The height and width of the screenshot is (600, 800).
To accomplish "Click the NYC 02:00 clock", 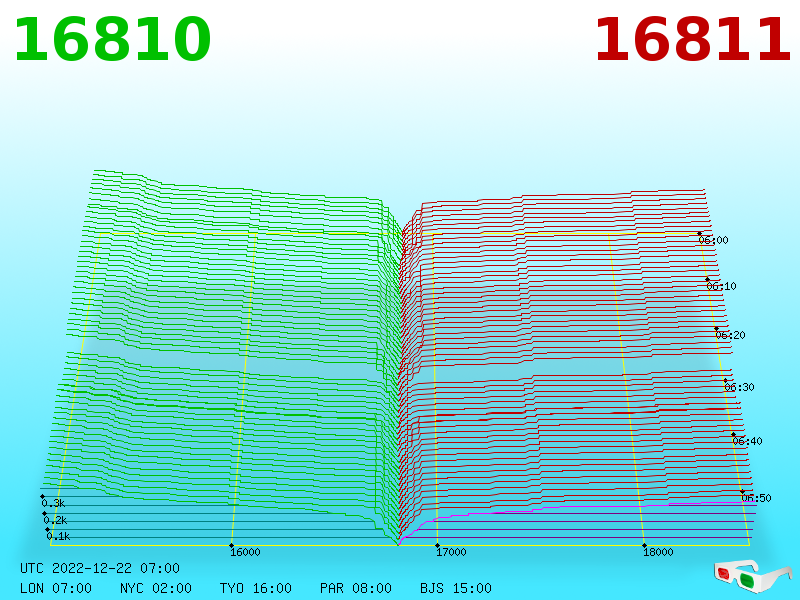I will [156, 588].
